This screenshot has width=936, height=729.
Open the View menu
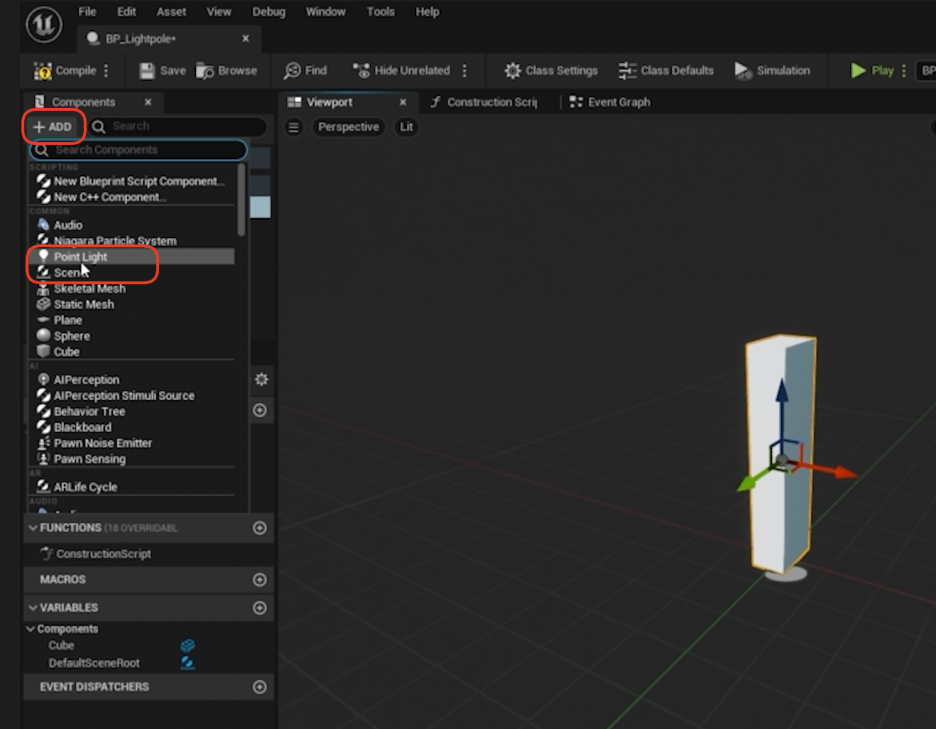[x=219, y=11]
